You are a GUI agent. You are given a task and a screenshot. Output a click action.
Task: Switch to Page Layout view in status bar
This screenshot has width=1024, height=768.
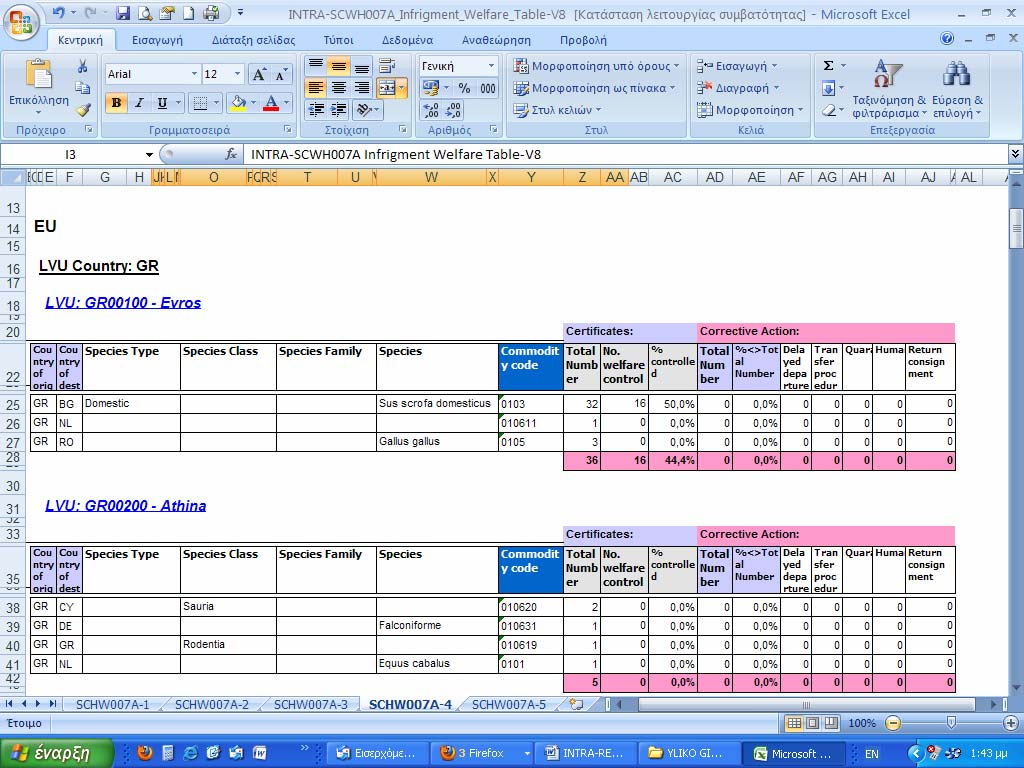pyautogui.click(x=812, y=723)
